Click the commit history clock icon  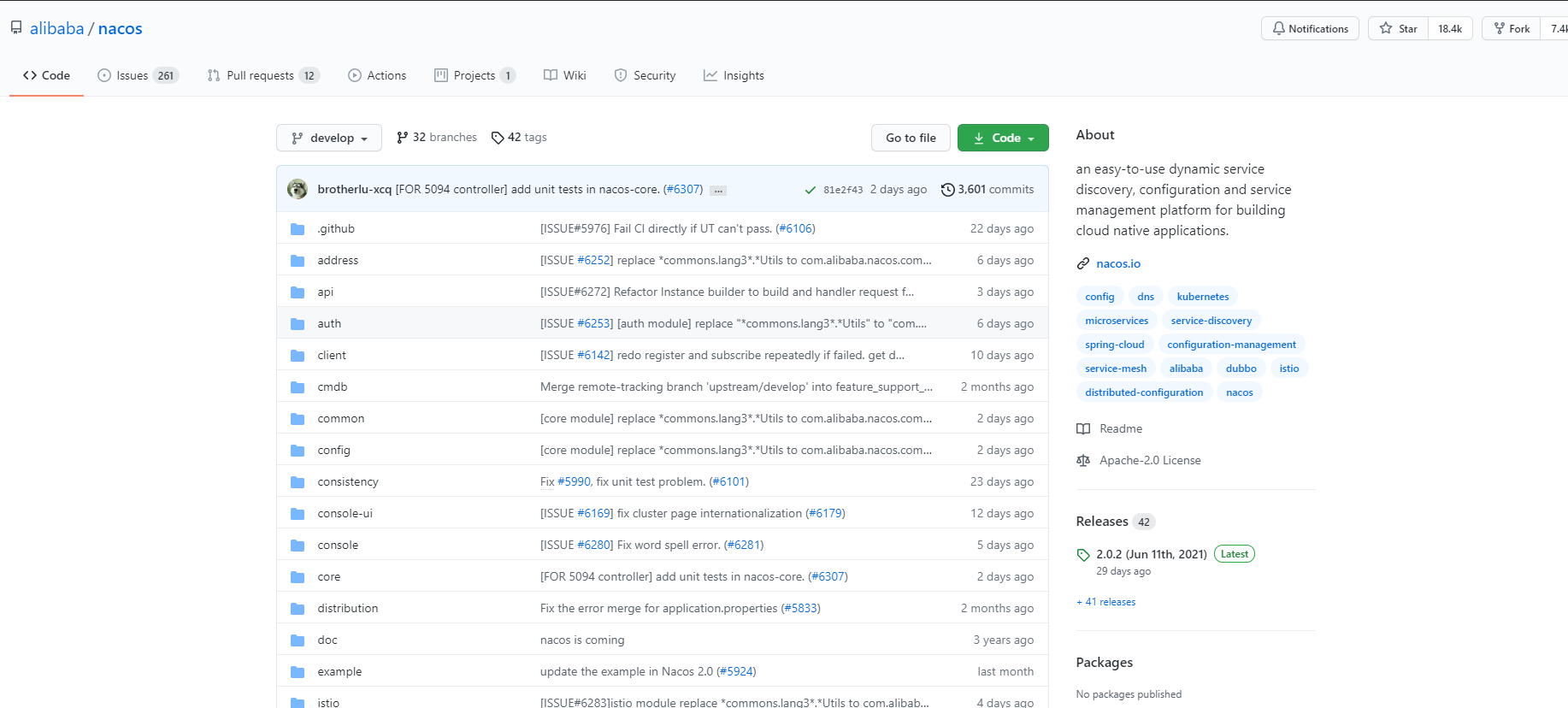[947, 190]
